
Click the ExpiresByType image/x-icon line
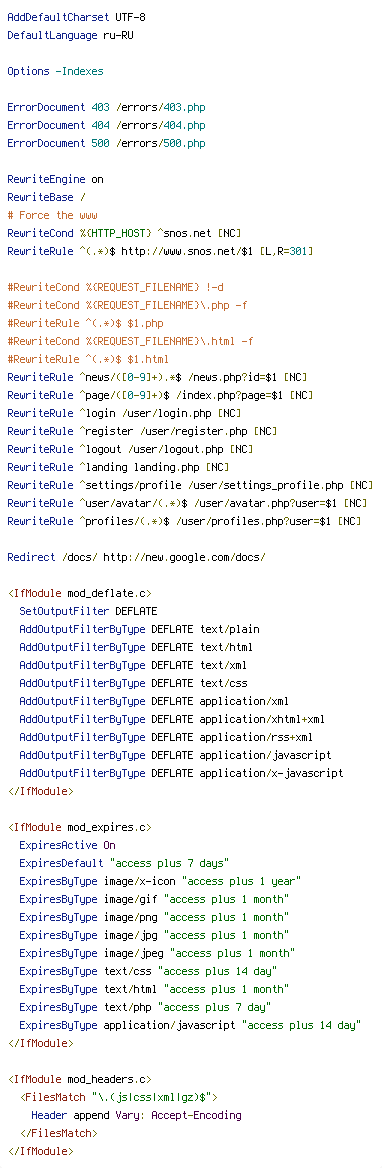coord(160,881)
